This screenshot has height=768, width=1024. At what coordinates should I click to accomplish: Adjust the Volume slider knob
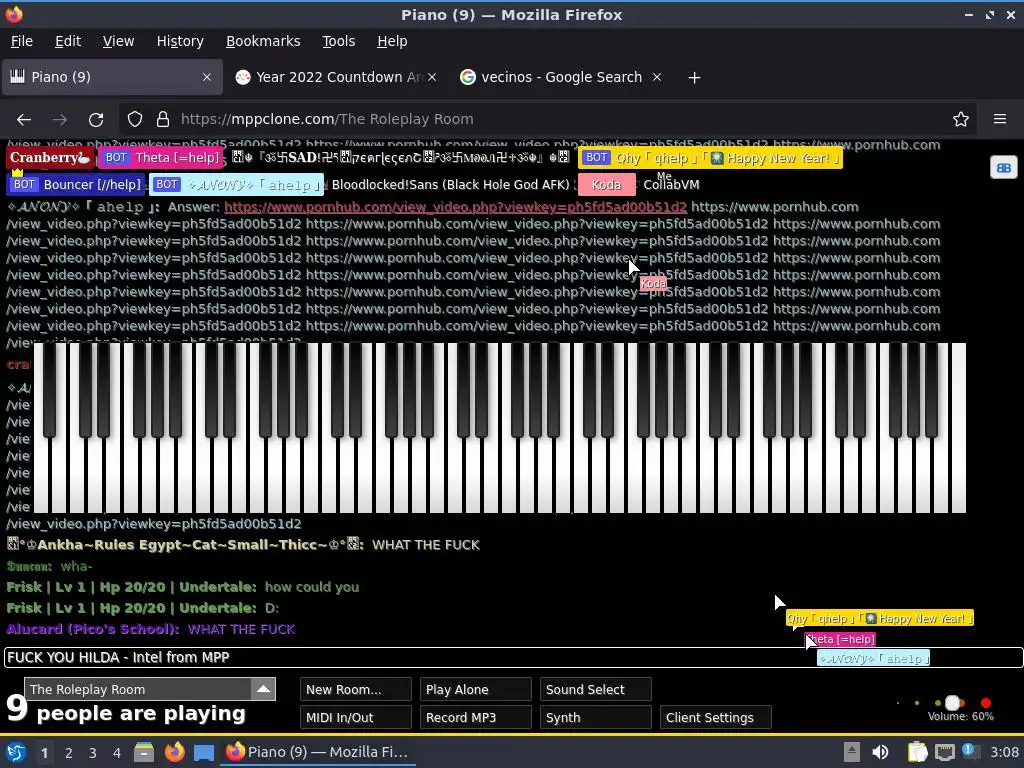[x=953, y=703]
